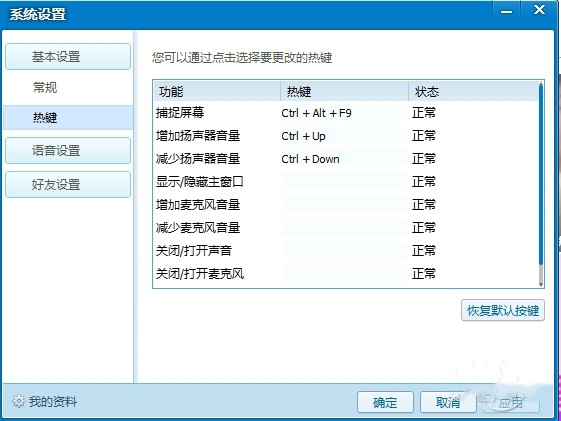Click the empty hotkey field for 增加麦克风音量

point(344,205)
